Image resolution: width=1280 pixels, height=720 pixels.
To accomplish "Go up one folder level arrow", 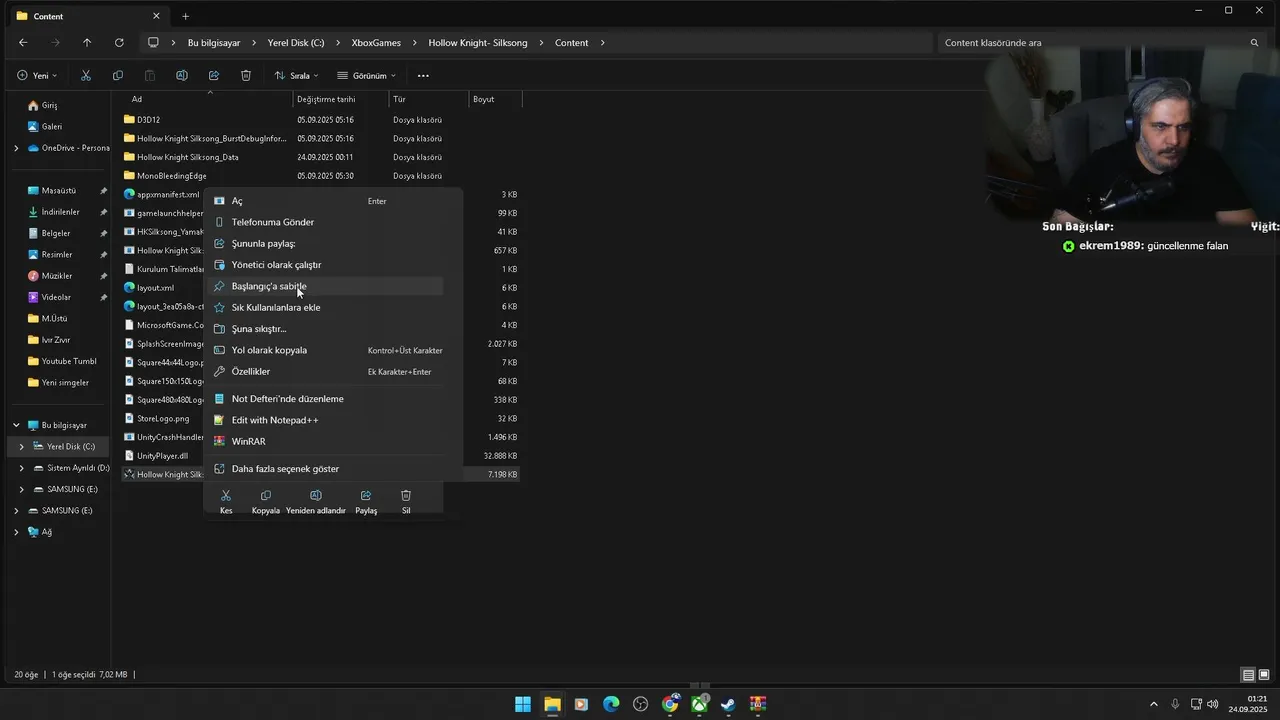I will pyautogui.click(x=87, y=43).
